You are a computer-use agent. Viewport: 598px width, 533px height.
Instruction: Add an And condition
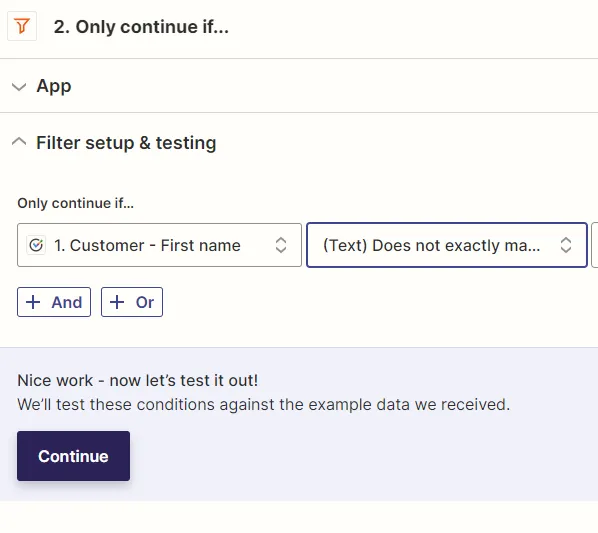[x=54, y=302]
